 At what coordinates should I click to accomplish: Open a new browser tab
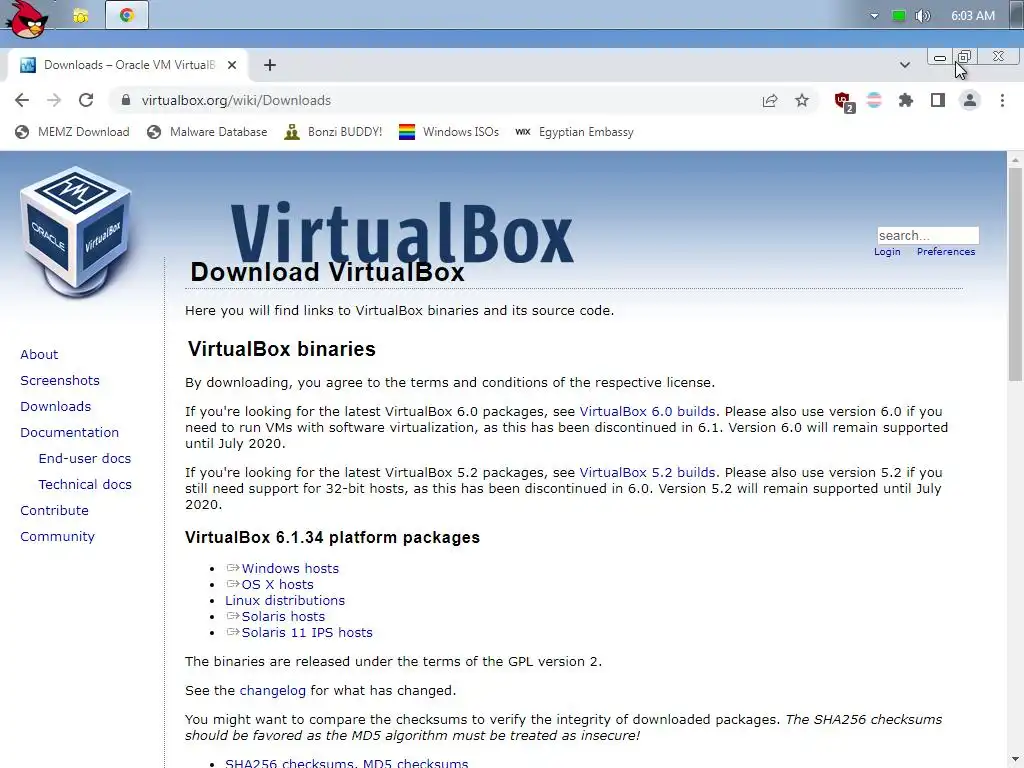(x=270, y=65)
